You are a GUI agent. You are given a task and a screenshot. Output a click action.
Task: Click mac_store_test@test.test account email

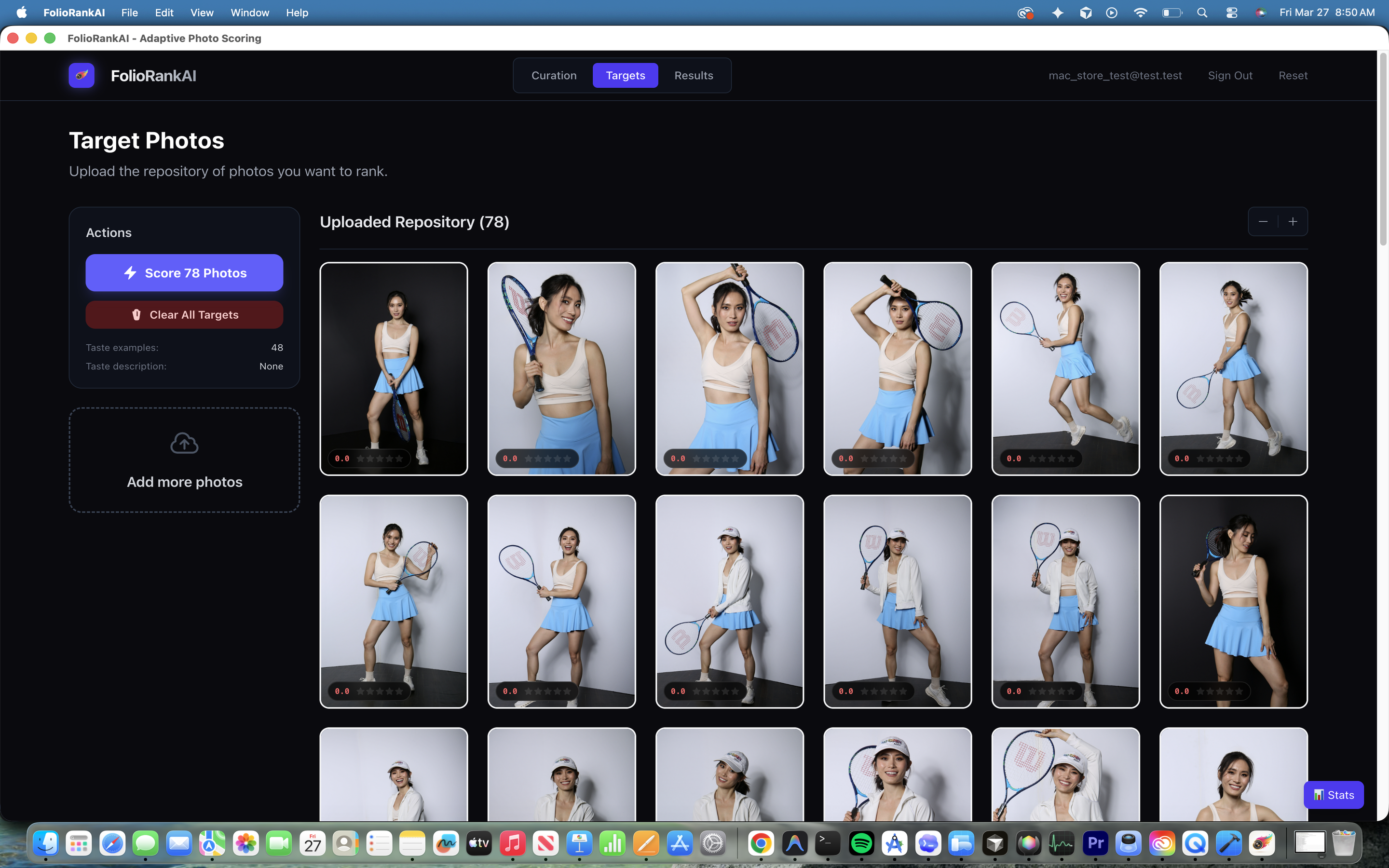[x=1115, y=75]
